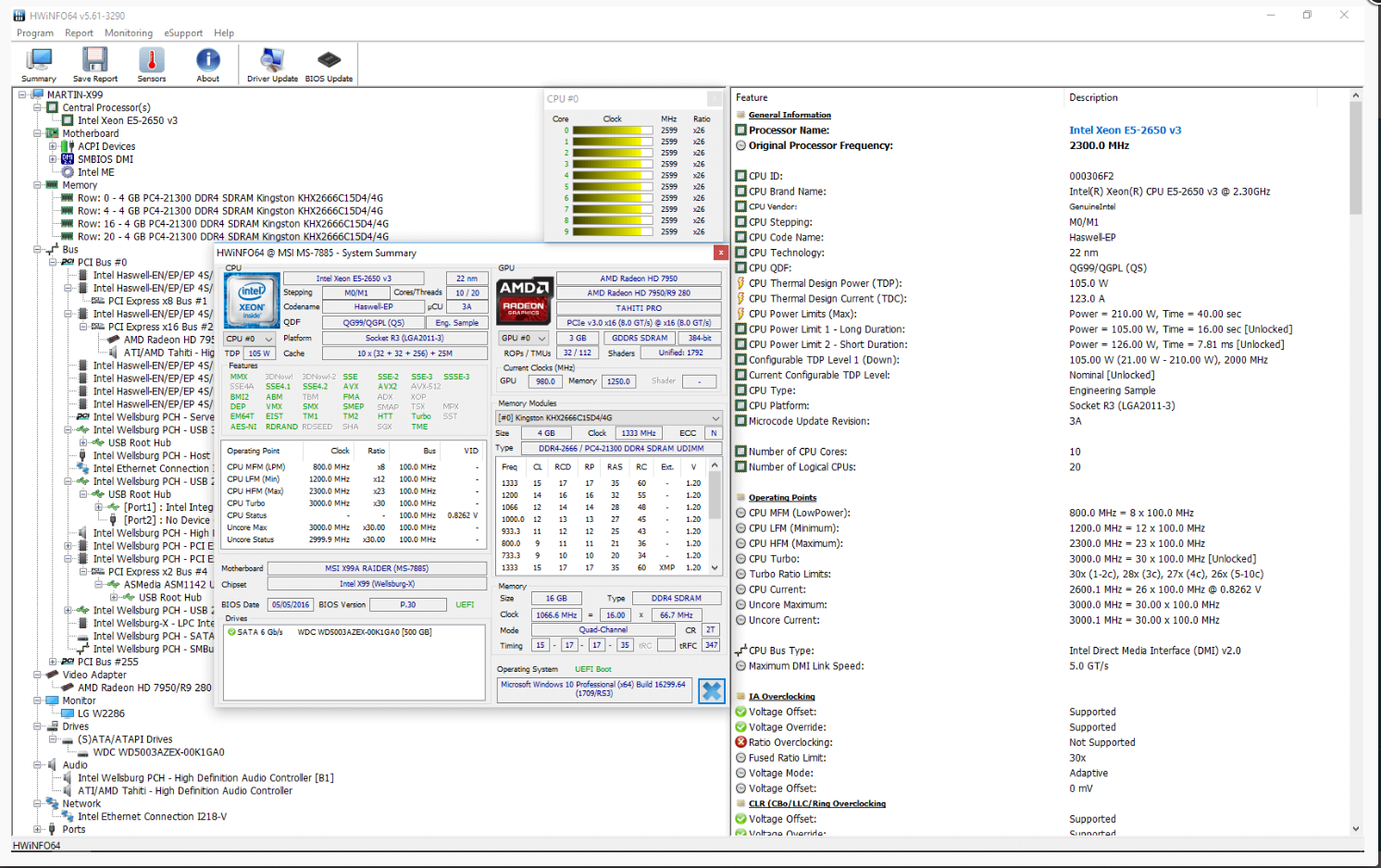Click the Intel Xeon logo badge

(x=252, y=301)
